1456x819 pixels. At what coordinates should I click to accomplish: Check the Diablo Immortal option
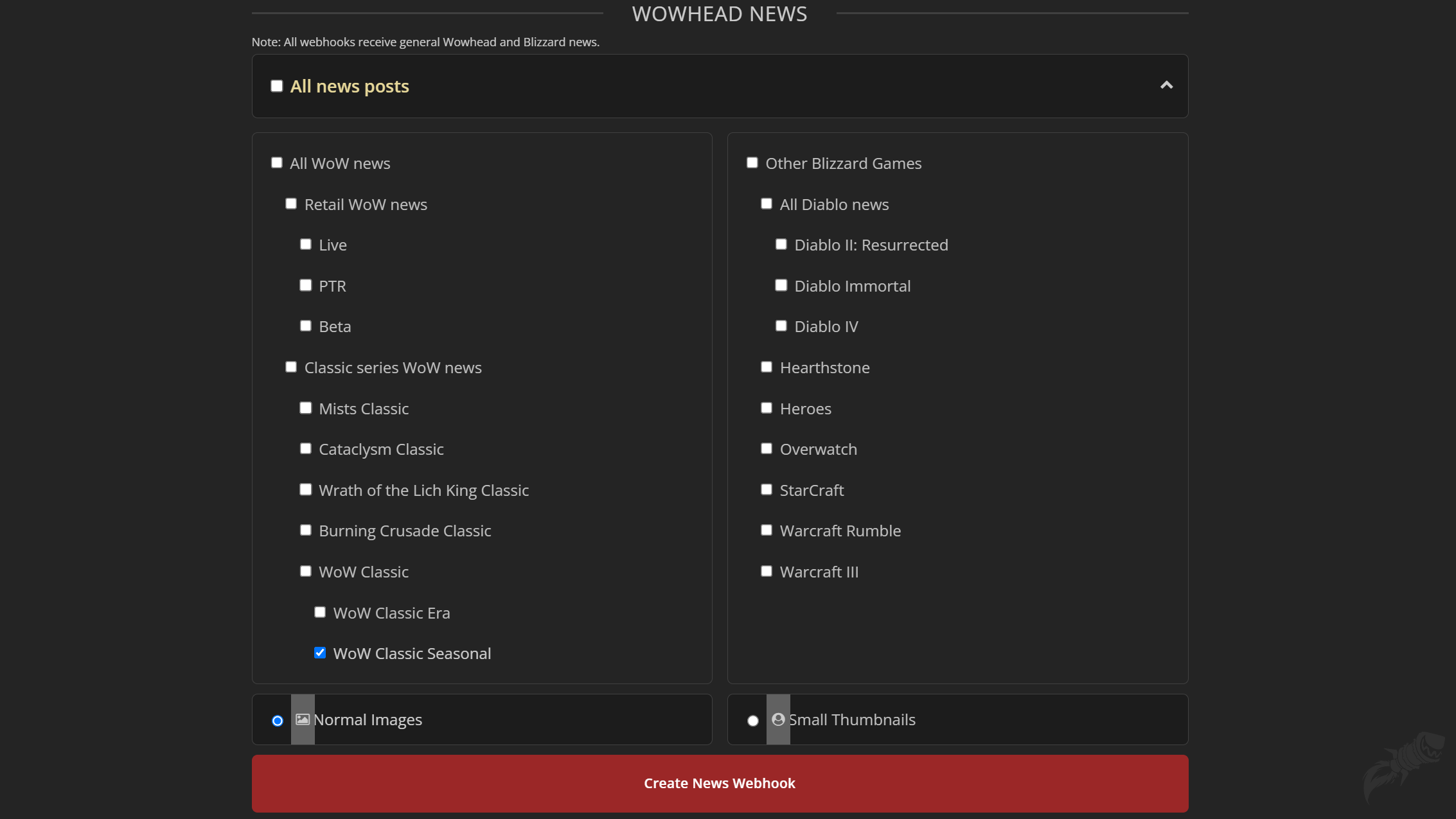(x=781, y=285)
